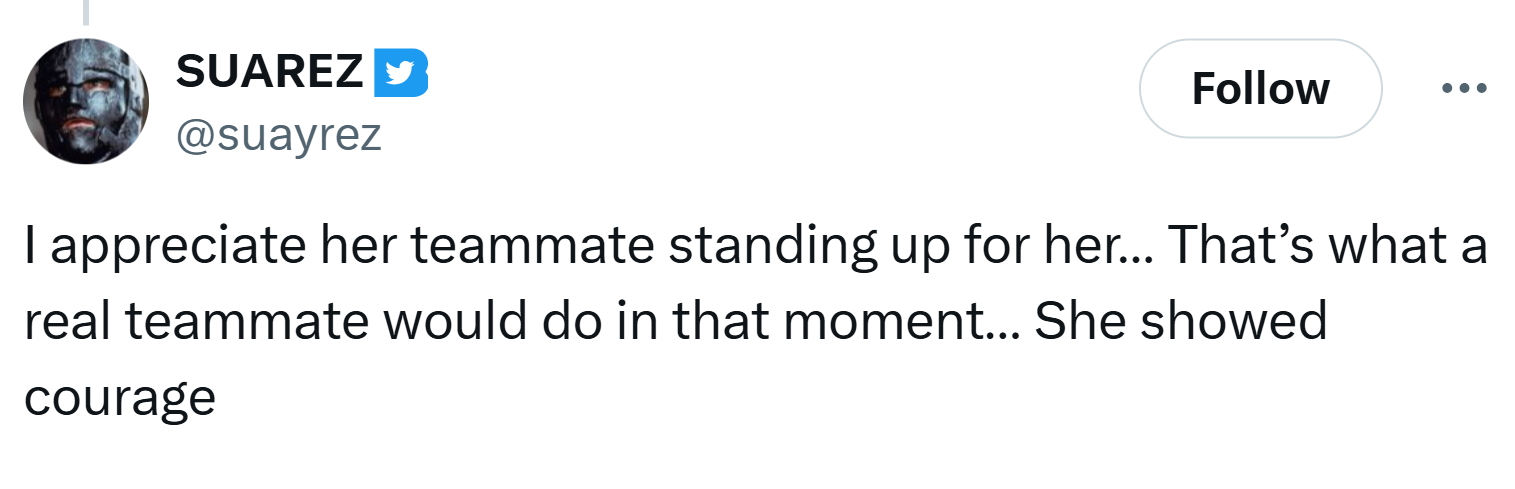
Task: Open the three-dot more options menu
Action: (1465, 88)
